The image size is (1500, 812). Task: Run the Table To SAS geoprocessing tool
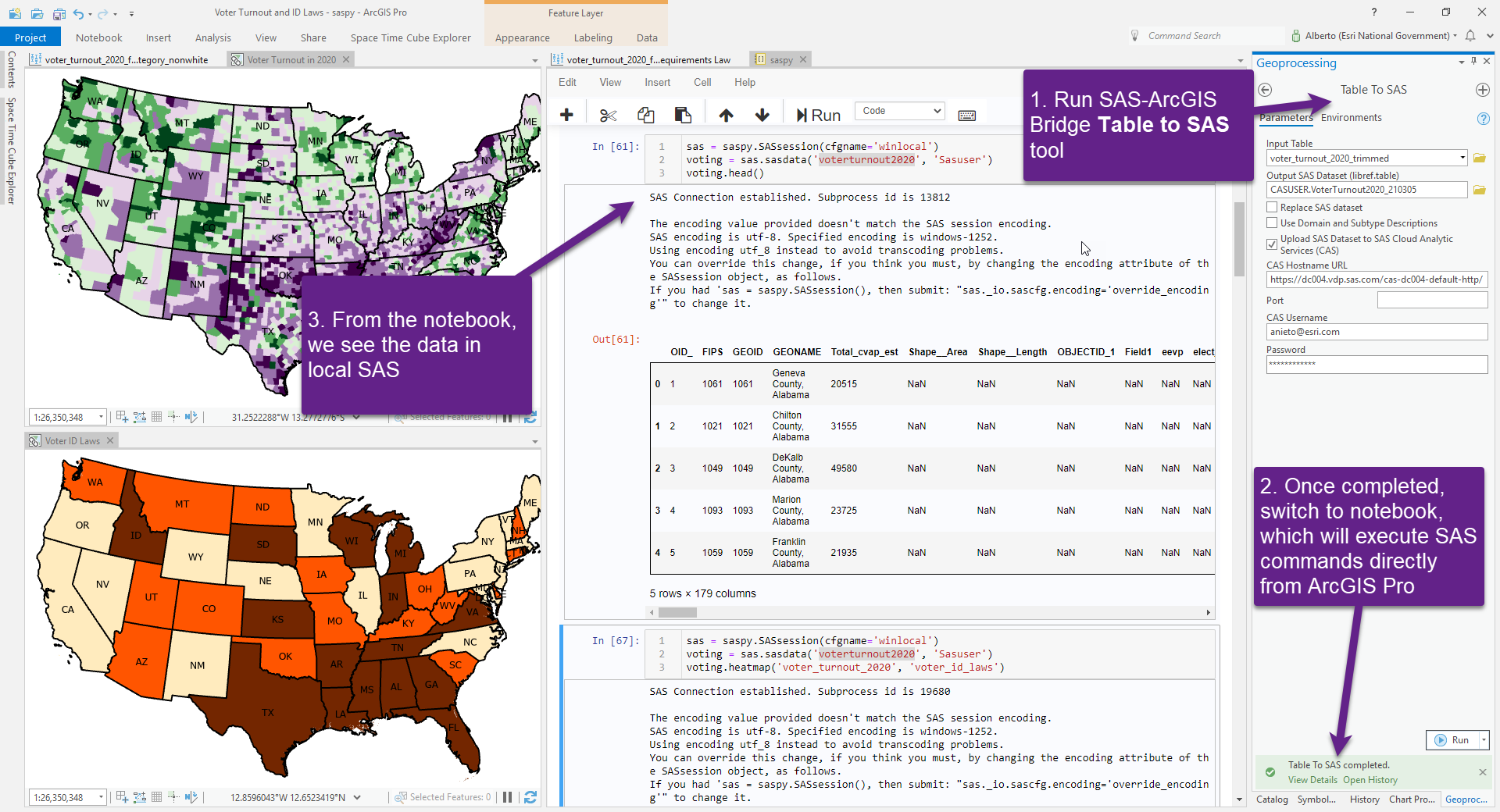point(1452,740)
